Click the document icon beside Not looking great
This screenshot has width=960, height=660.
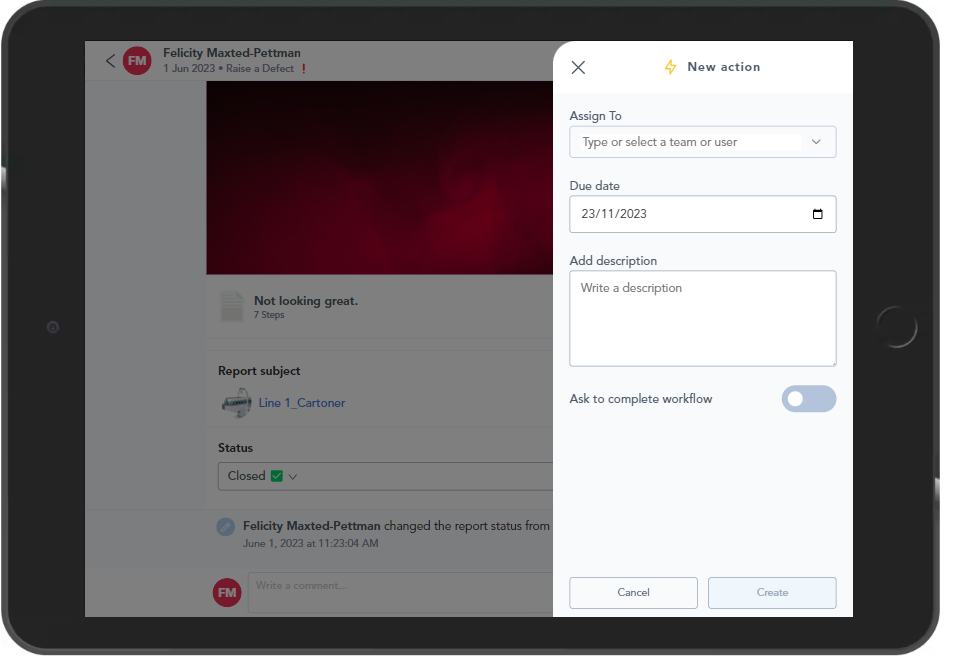click(x=231, y=307)
